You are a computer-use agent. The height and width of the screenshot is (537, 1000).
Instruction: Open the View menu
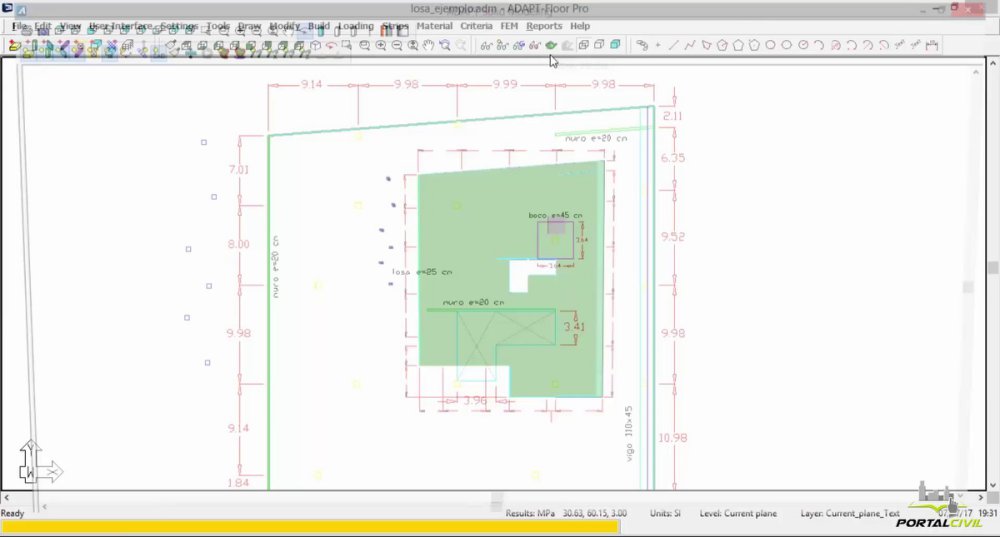70,26
